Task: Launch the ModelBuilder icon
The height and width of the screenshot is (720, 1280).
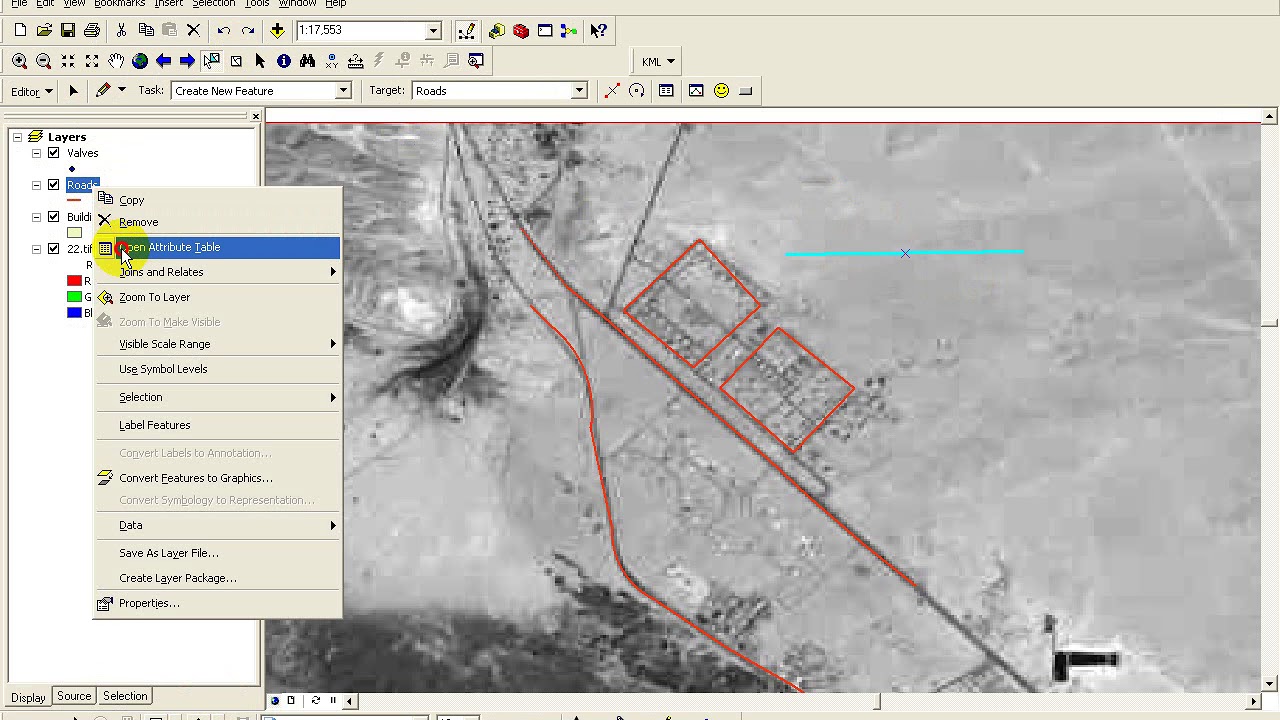Action: point(569,31)
